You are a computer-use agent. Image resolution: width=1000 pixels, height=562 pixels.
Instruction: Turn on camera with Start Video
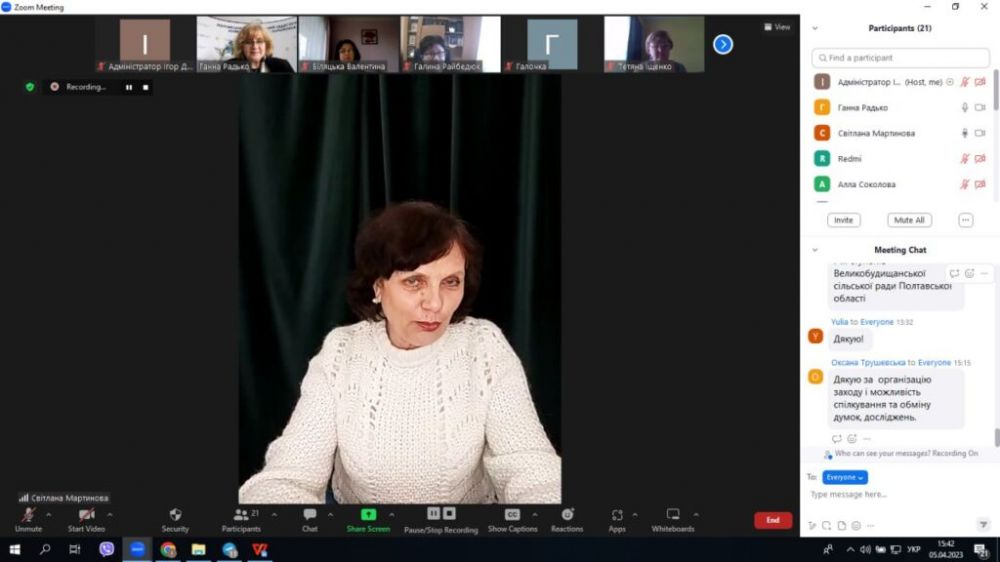point(86,515)
